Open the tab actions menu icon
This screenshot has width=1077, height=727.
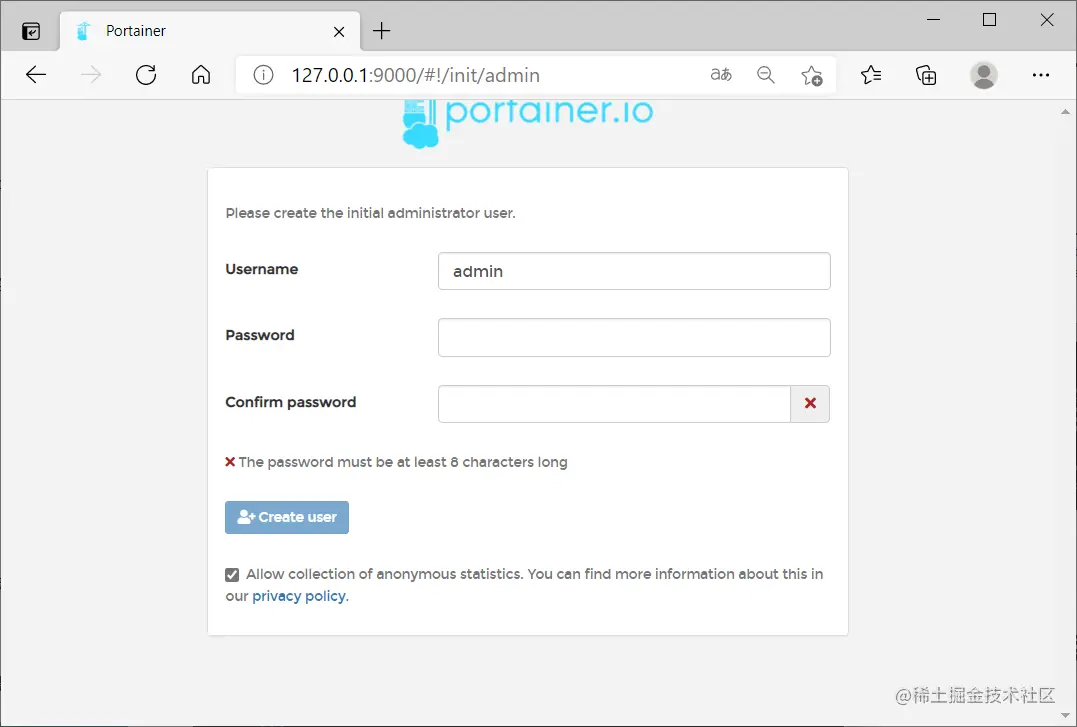tap(31, 31)
